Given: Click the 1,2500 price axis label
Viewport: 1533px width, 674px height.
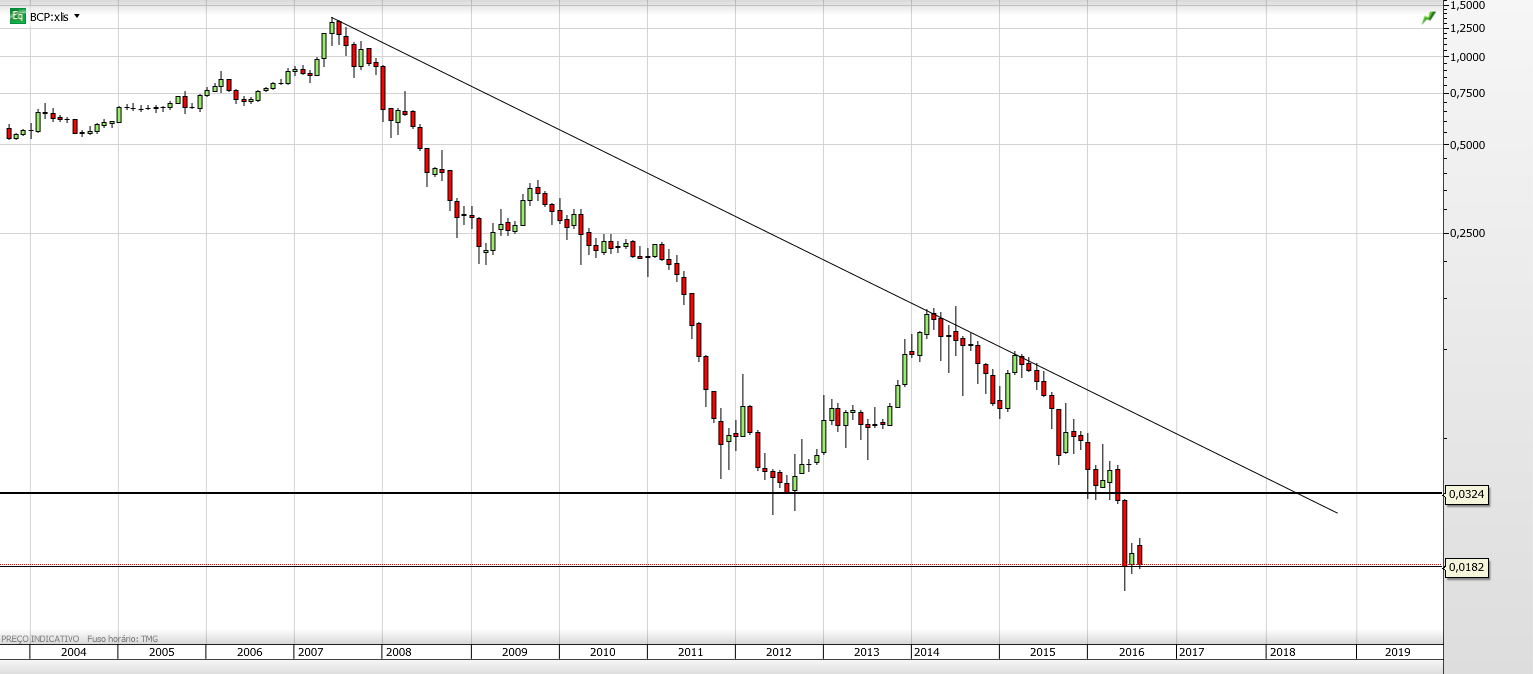Looking at the screenshot, I should (1467, 28).
